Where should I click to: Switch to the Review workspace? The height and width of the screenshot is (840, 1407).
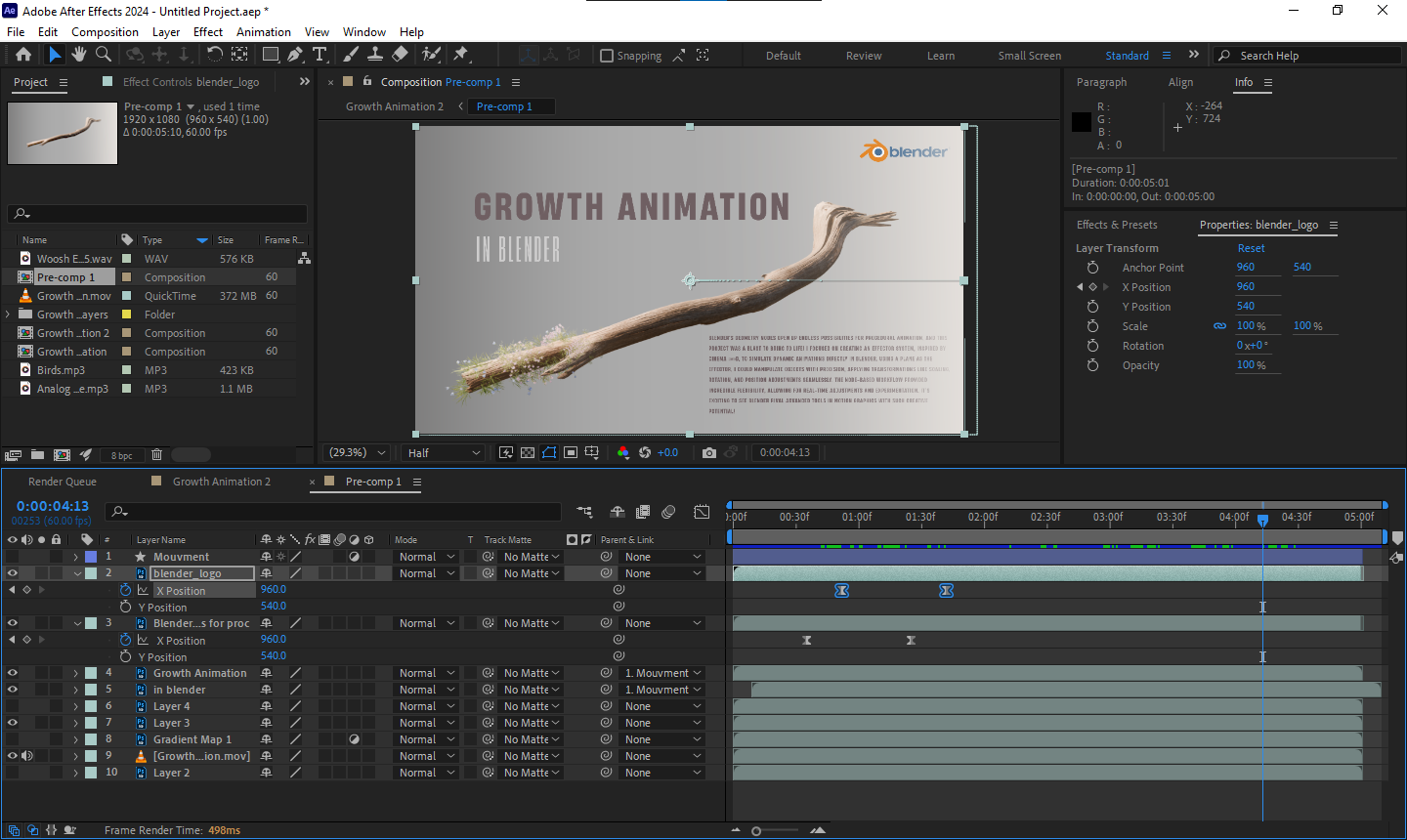pos(864,56)
